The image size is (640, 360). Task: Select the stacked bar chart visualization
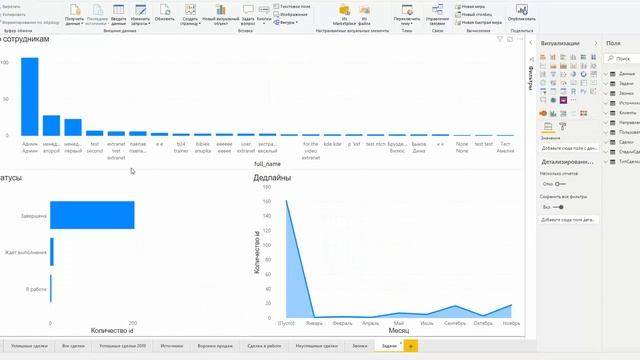(543, 57)
